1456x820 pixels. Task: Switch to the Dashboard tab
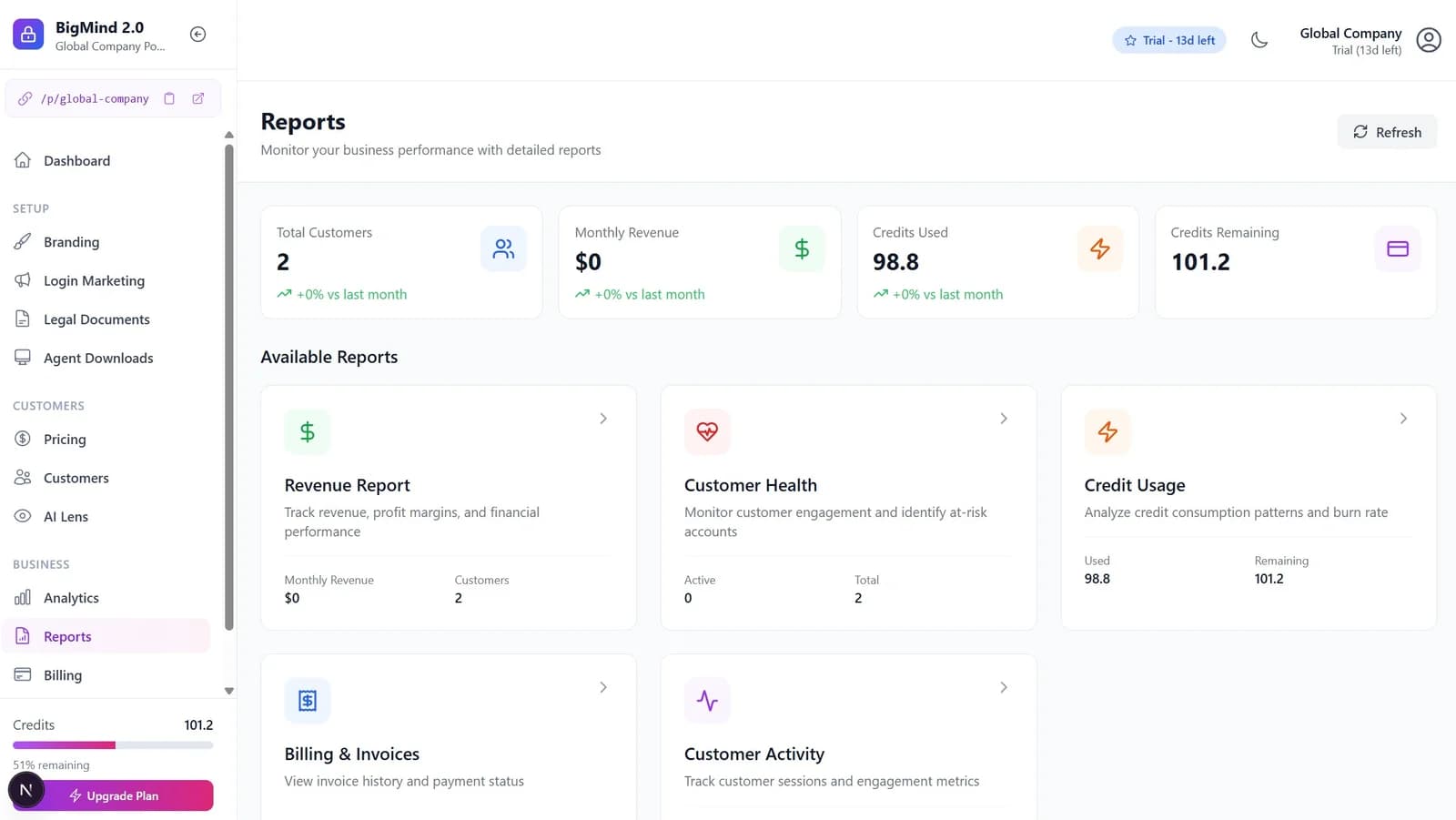(x=76, y=160)
